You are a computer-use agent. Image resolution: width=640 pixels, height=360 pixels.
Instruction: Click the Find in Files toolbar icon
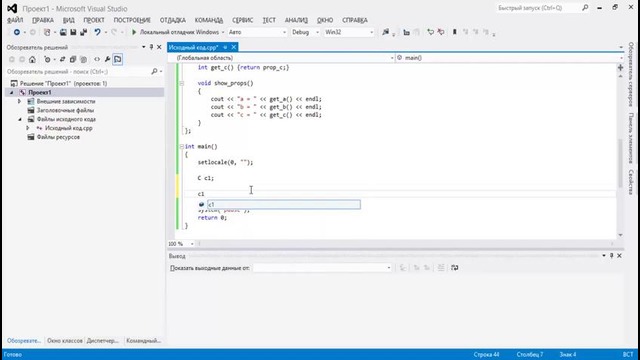tap(385, 32)
